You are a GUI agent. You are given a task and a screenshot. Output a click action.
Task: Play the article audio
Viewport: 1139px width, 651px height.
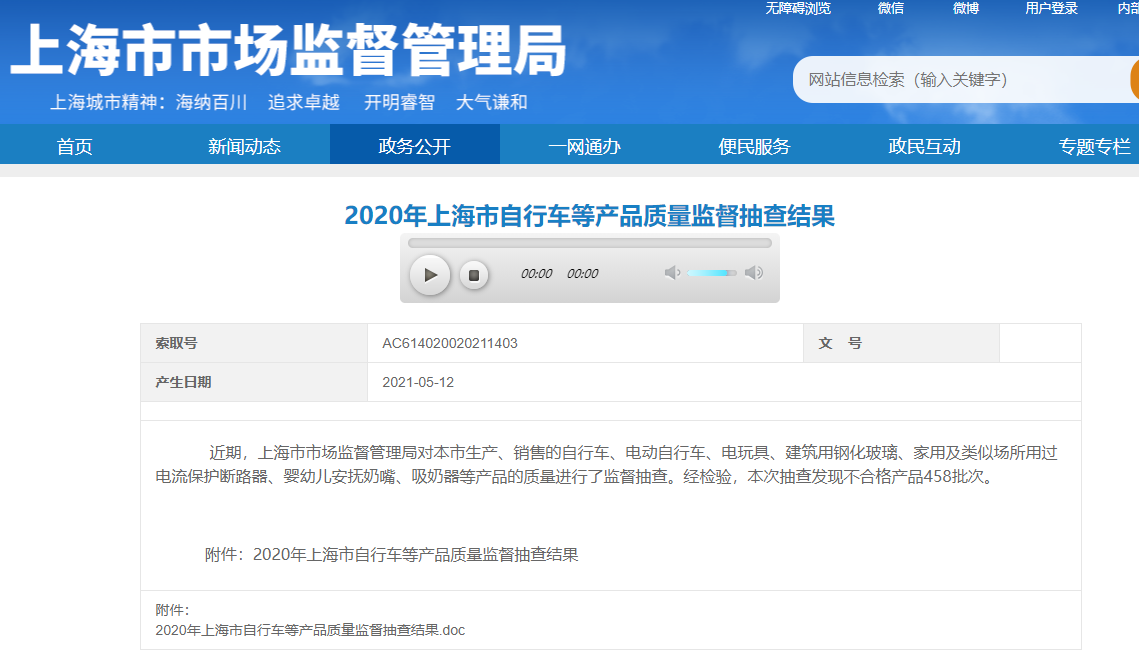[430, 275]
